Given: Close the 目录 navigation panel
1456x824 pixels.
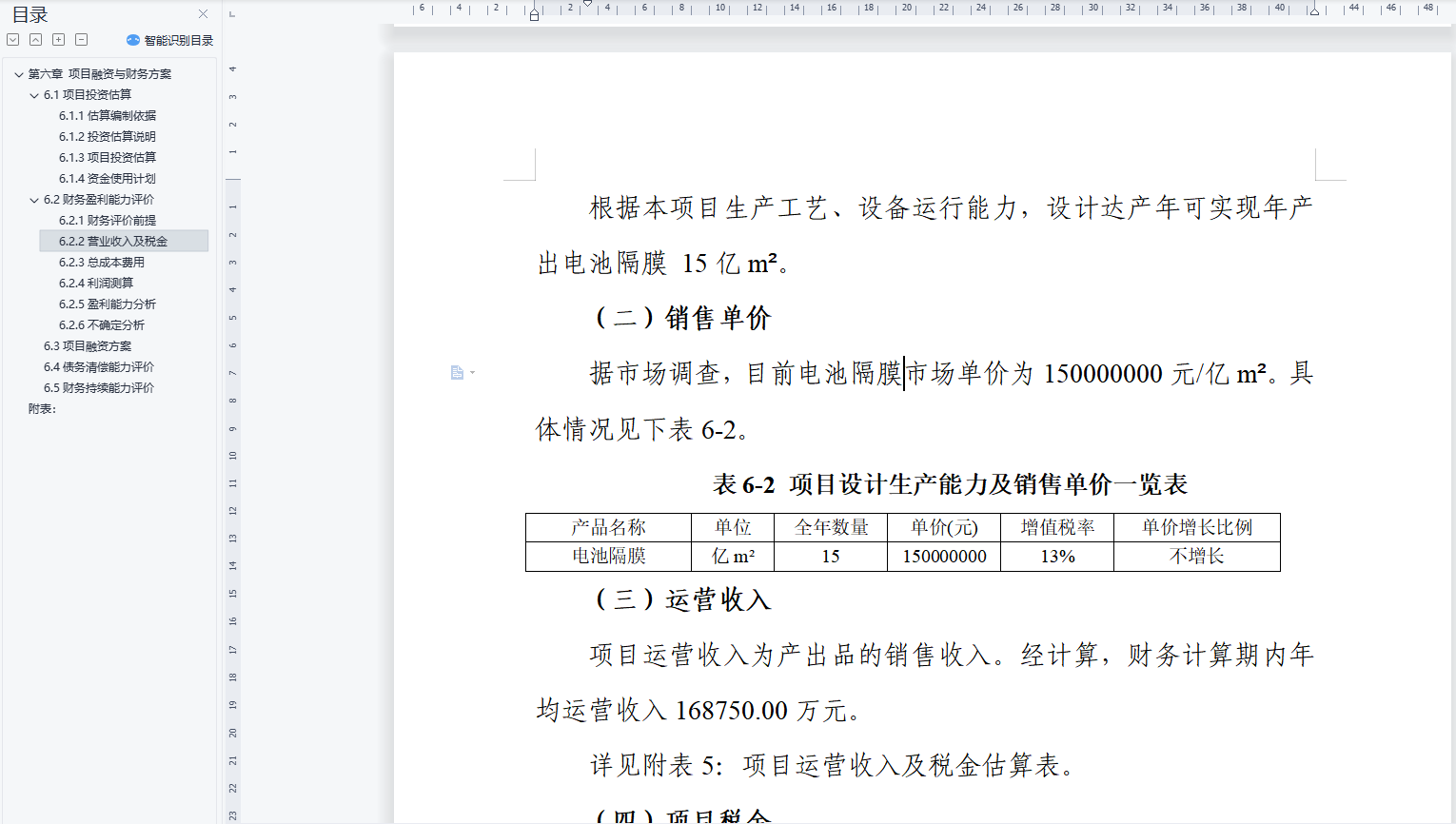Looking at the screenshot, I should click(203, 13).
